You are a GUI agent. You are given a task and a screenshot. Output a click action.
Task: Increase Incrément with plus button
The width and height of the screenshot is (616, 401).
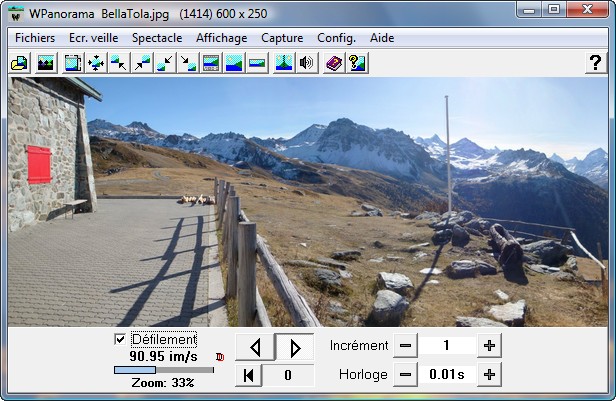click(490, 346)
